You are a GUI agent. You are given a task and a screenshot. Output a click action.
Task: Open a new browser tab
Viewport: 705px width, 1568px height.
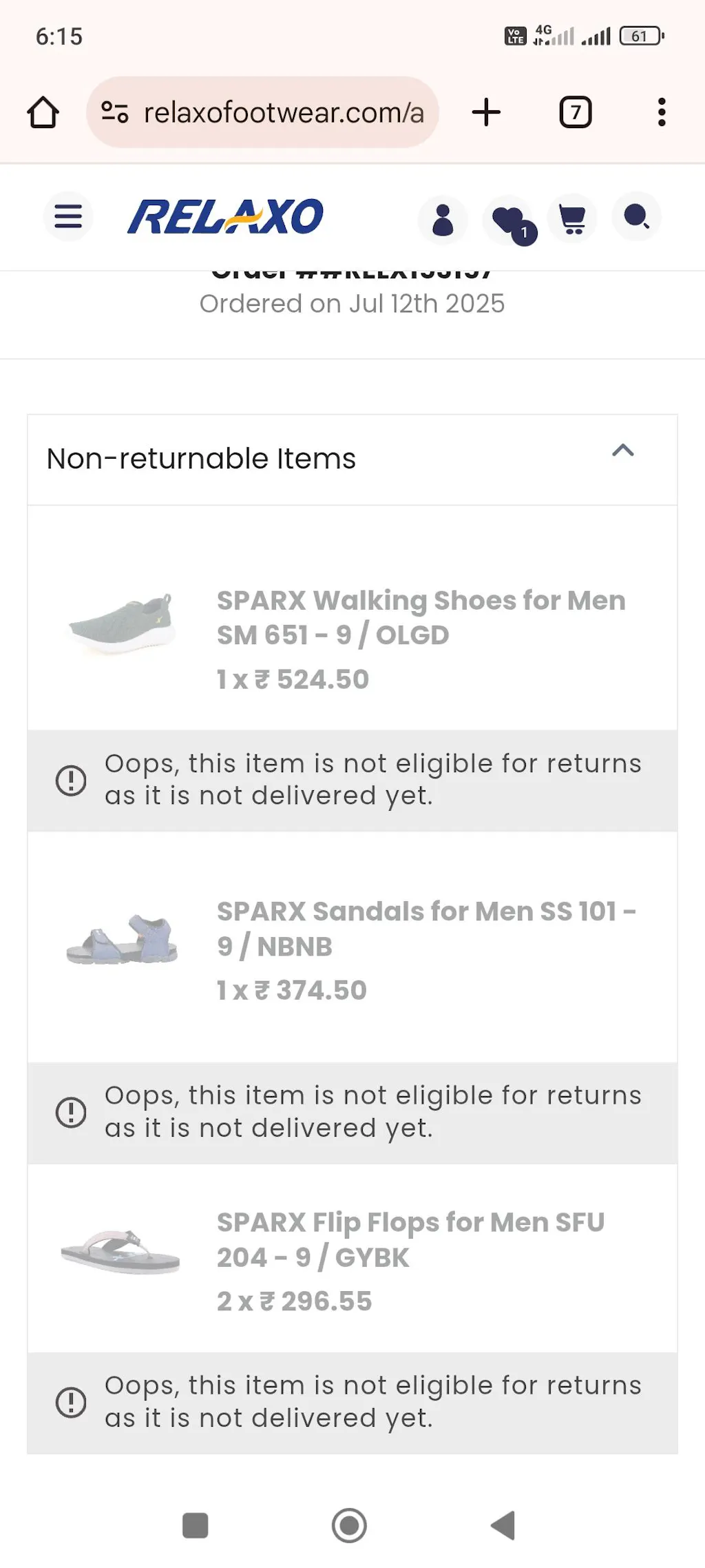click(x=486, y=112)
